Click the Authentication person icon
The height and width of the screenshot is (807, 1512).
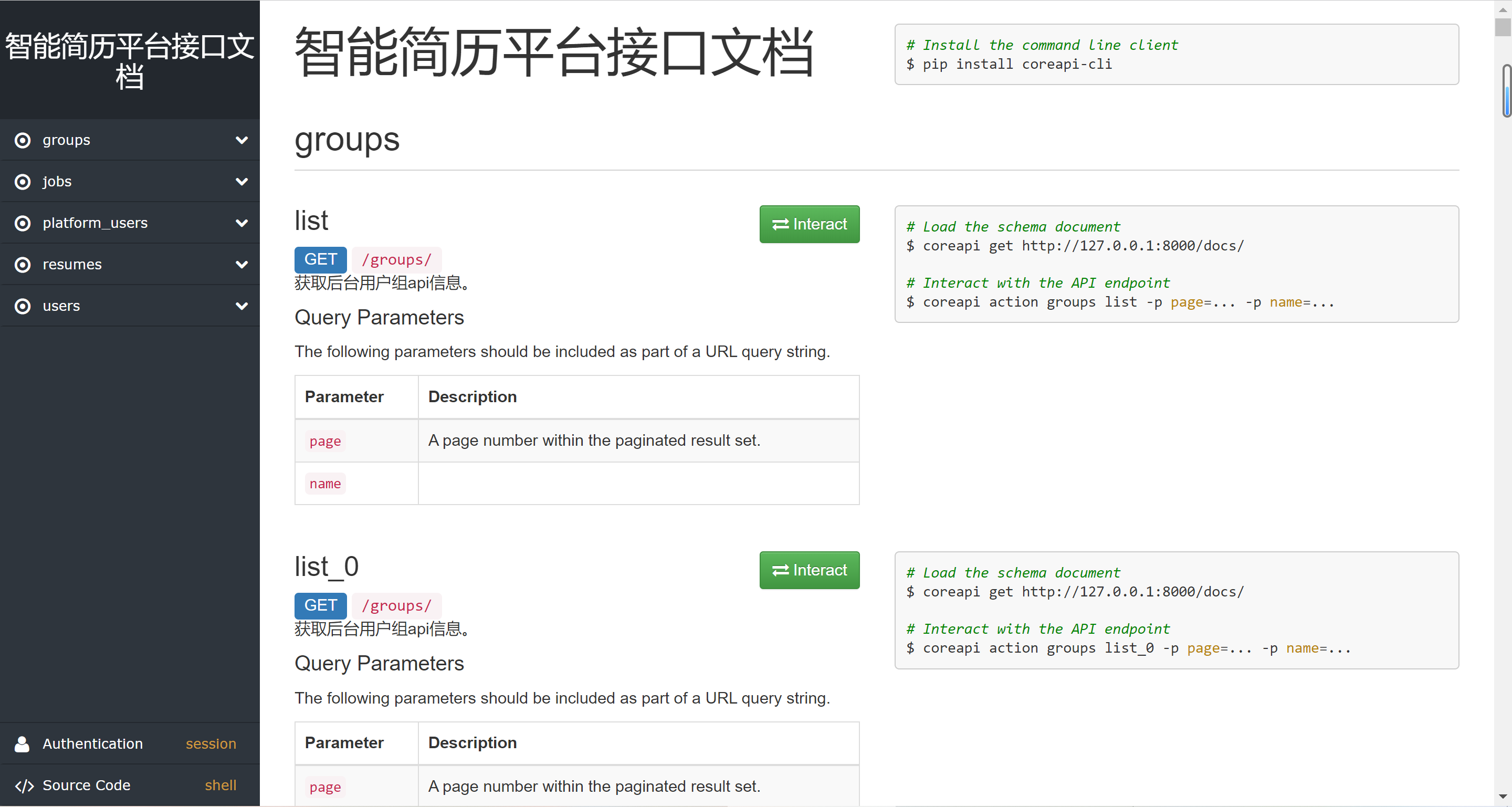point(22,743)
